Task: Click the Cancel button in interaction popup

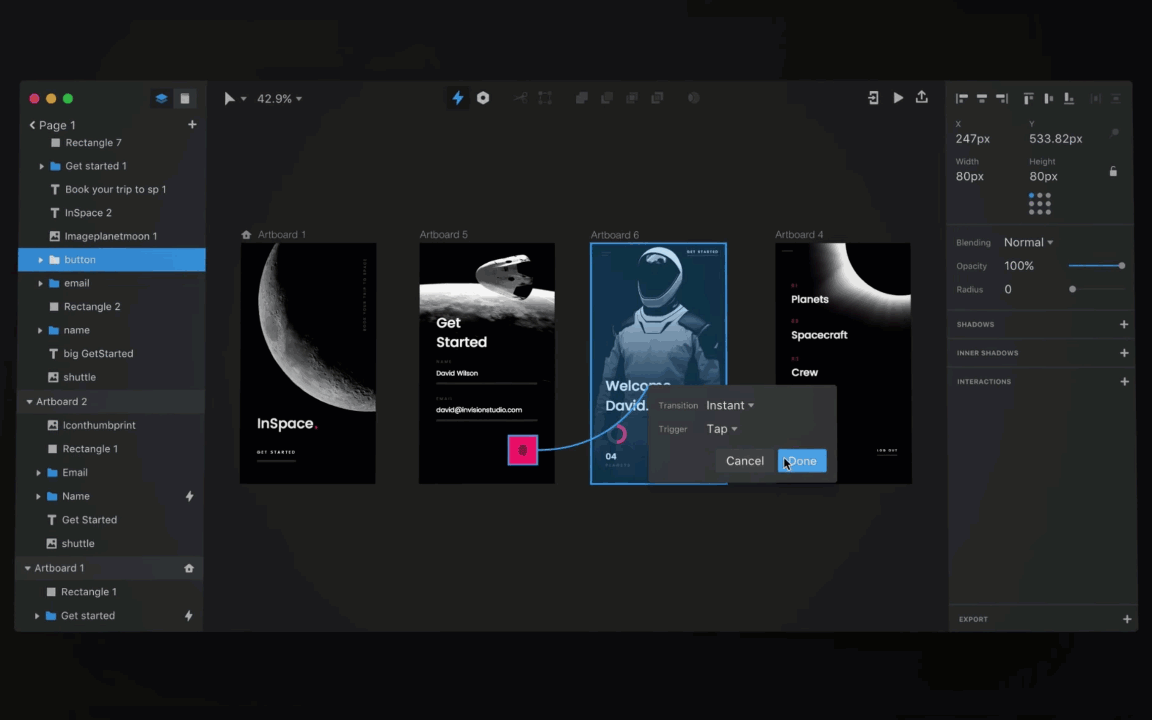Action: point(744,461)
